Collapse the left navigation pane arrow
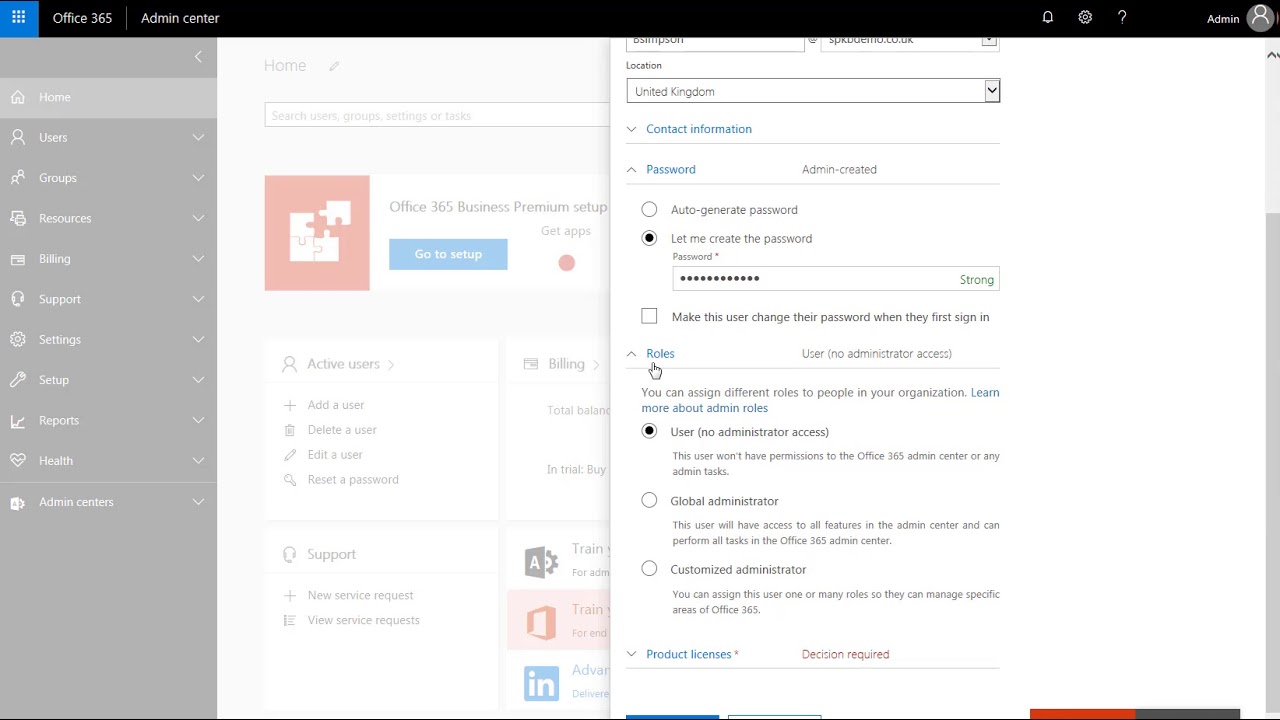Screen dimensions: 1280x720 click(x=198, y=57)
